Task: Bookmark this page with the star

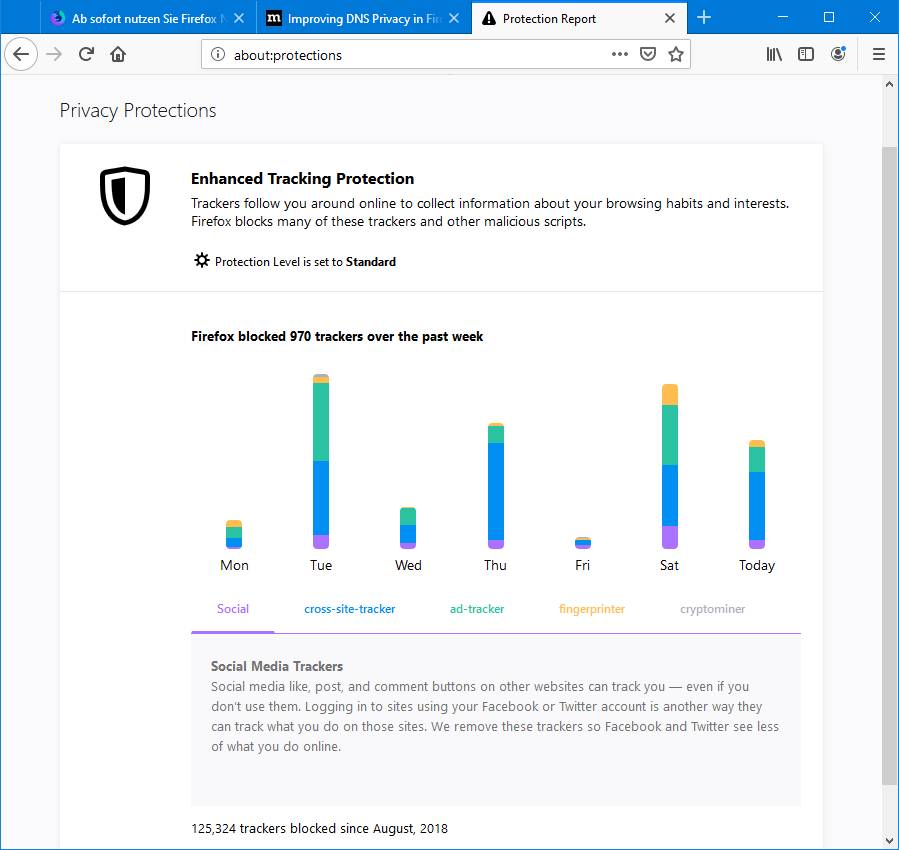Action: tap(676, 54)
